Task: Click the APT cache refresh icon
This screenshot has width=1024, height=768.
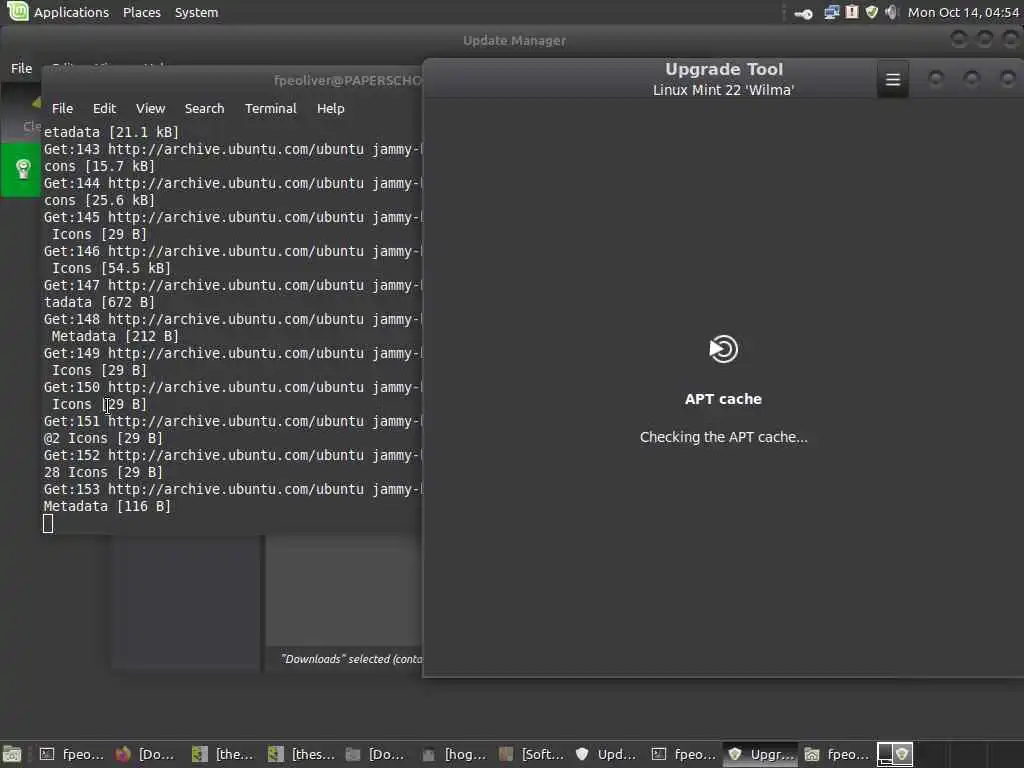Action: pos(724,349)
